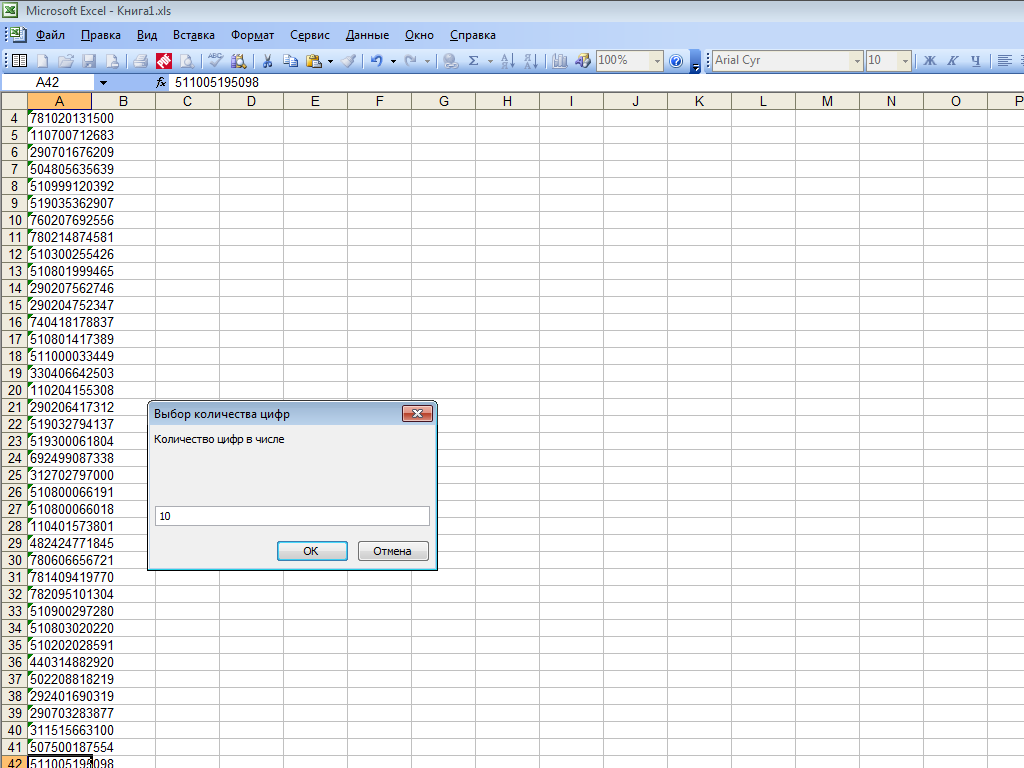Insert hyperlink globe icon
The height and width of the screenshot is (768, 1024).
450,61
